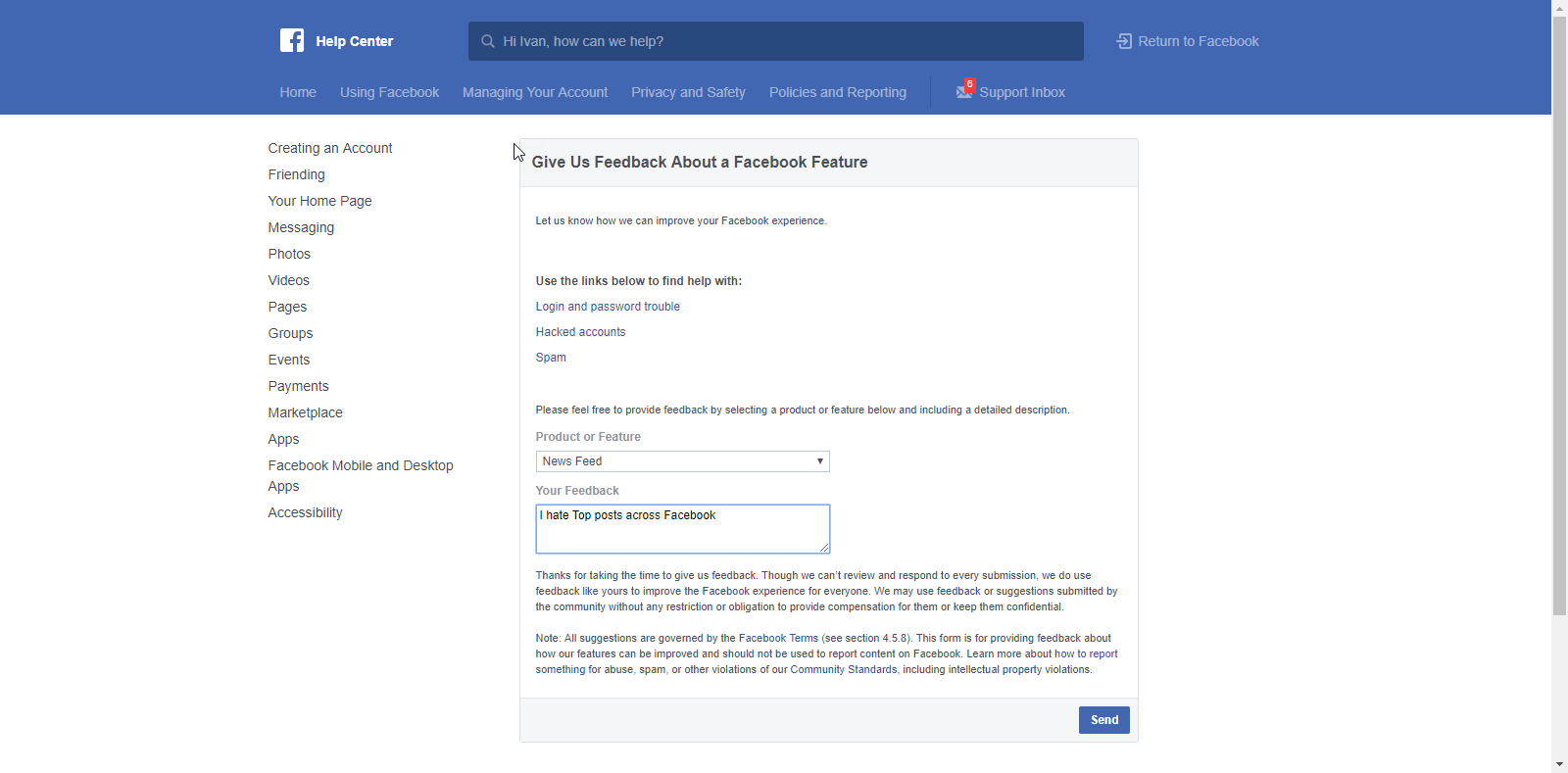Click the notification badge on Support Inbox
Viewport: 1568px width, 773px height.
click(x=969, y=84)
